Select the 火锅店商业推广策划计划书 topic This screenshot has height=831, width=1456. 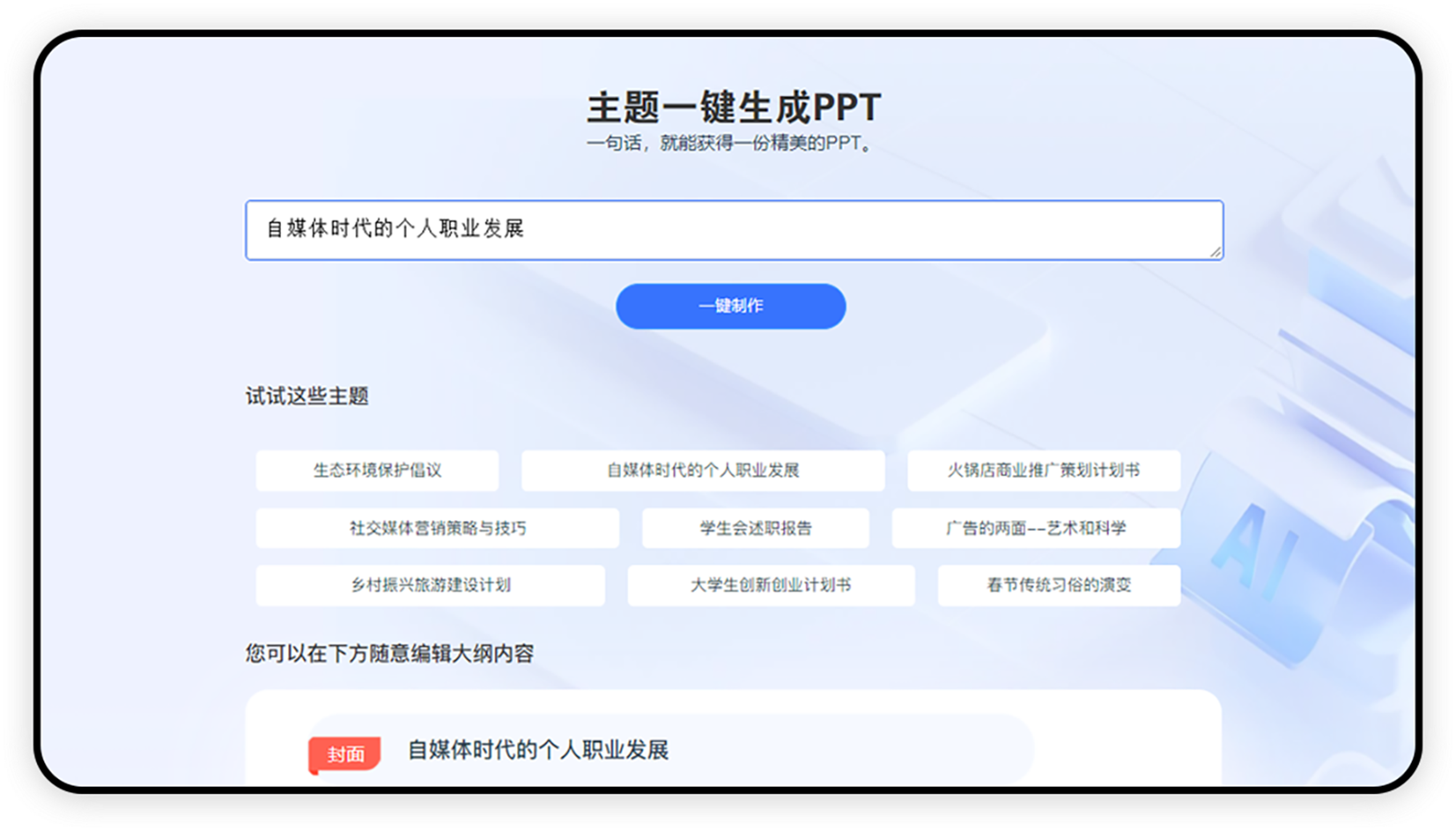1043,471
